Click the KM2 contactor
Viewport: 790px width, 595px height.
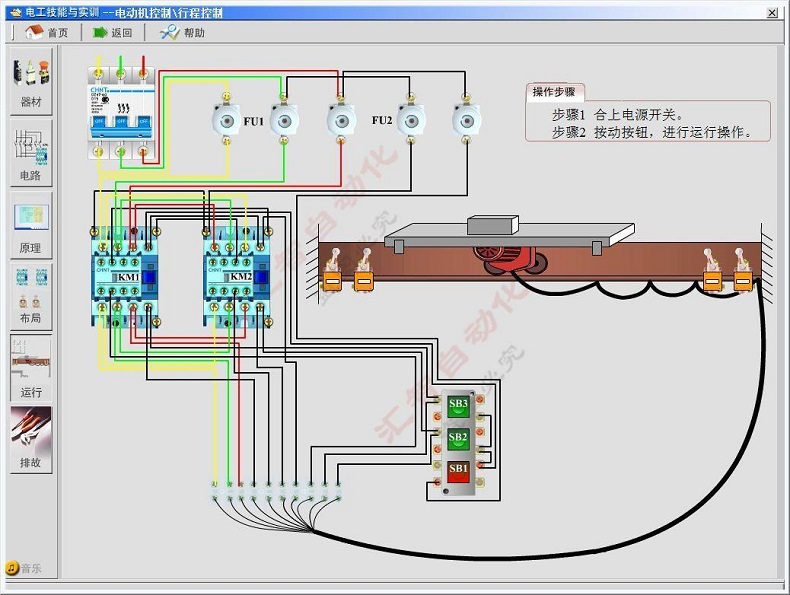coord(237,277)
